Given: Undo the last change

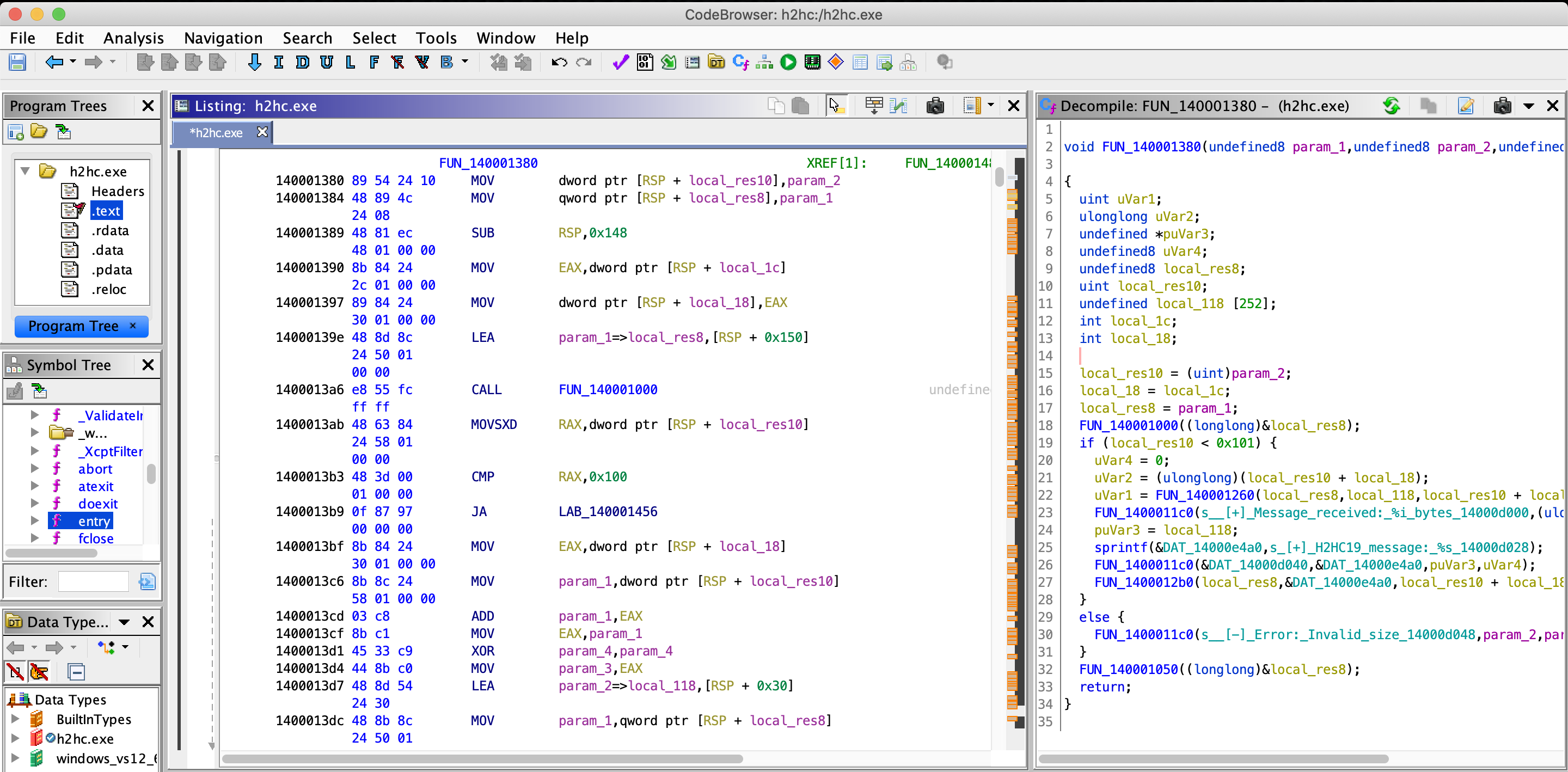Looking at the screenshot, I should click(x=559, y=62).
